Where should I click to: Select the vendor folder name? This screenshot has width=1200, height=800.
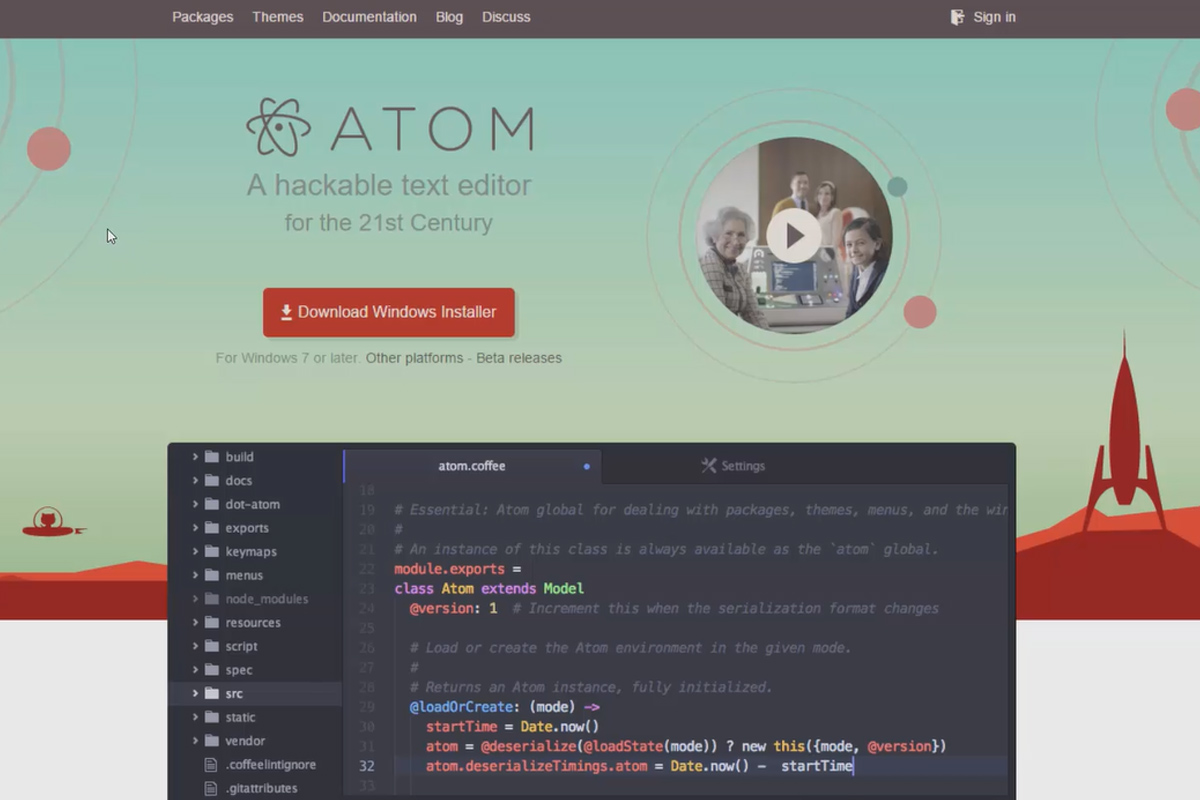(245, 741)
